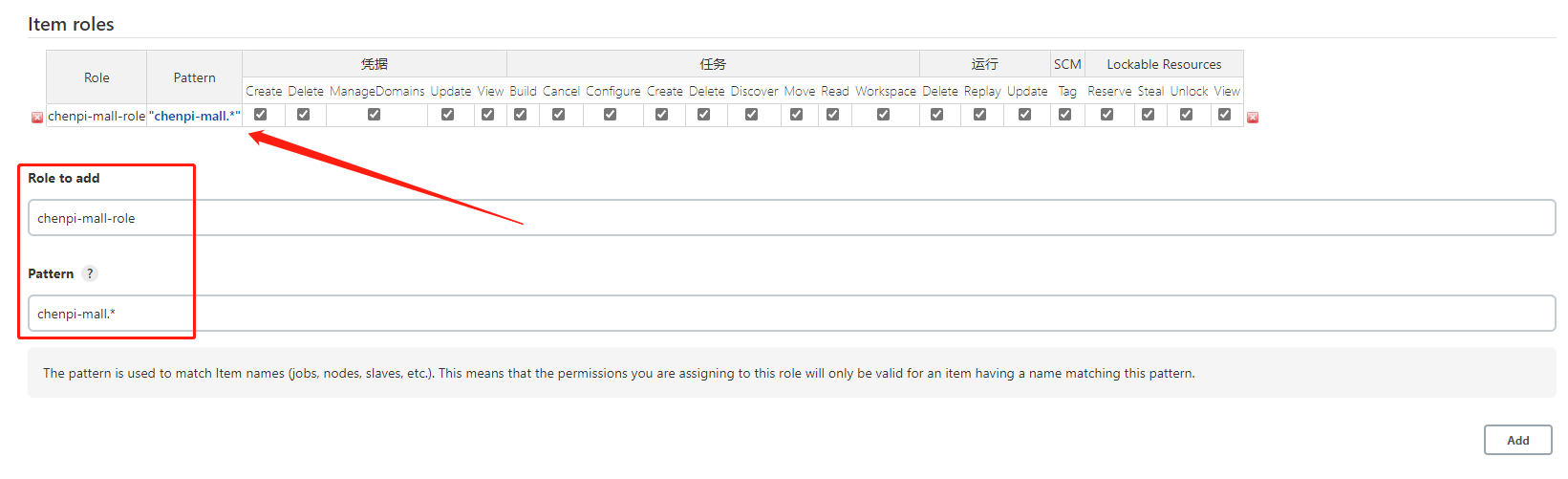Toggle the Build permission checkbox
Viewport: 1568px width, 479px height.
pyautogui.click(x=521, y=115)
